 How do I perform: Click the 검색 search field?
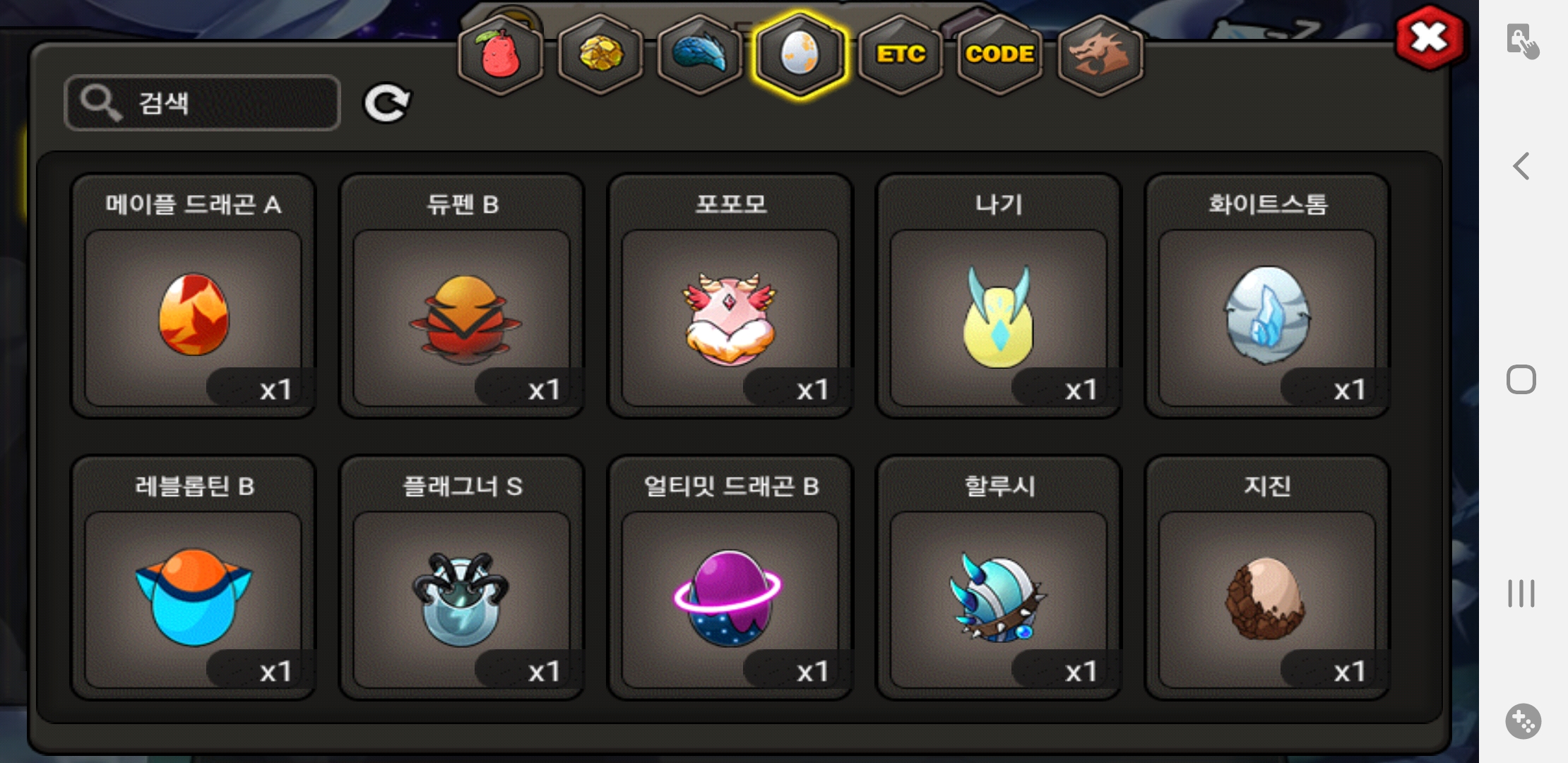pyautogui.click(x=202, y=103)
